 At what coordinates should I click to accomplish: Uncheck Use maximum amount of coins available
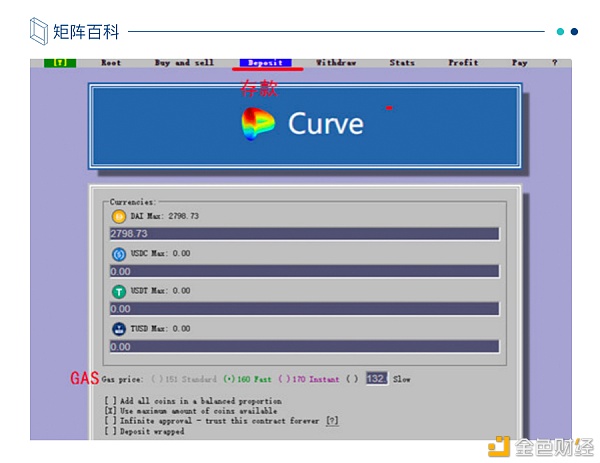point(110,411)
